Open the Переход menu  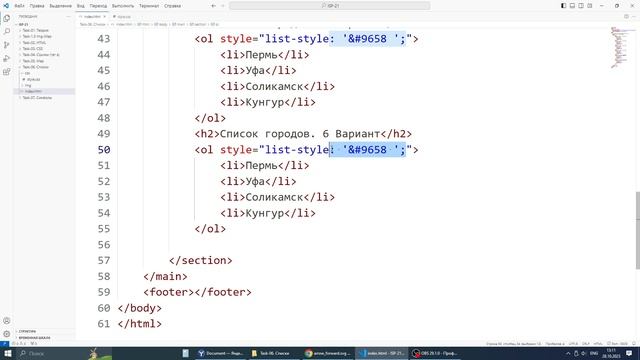[x=98, y=6]
